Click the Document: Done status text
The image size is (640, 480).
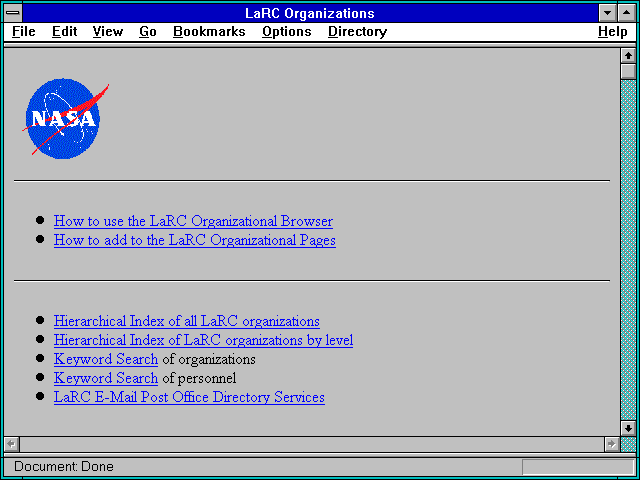click(64, 467)
